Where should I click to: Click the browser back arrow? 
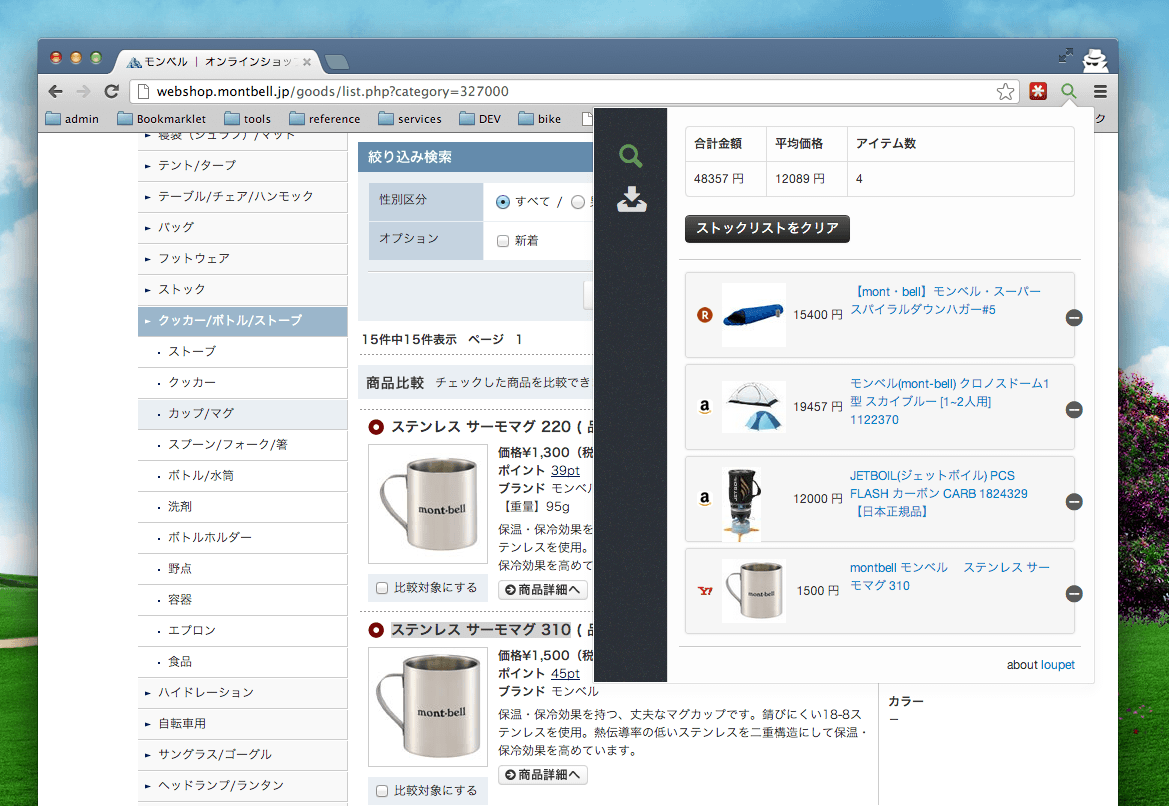pyautogui.click(x=55, y=91)
